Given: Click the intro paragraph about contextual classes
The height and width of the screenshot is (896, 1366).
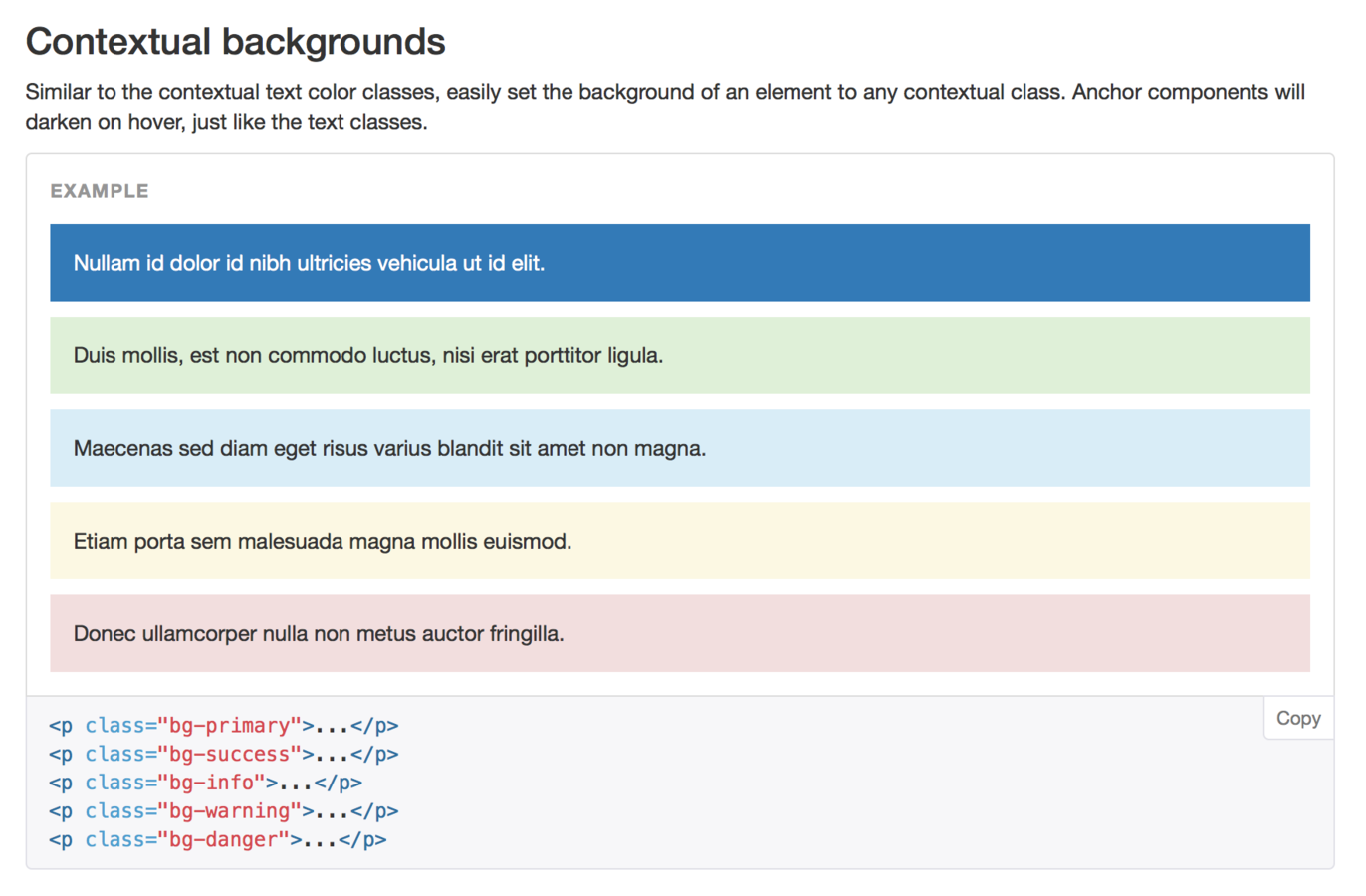Looking at the screenshot, I should (x=665, y=107).
